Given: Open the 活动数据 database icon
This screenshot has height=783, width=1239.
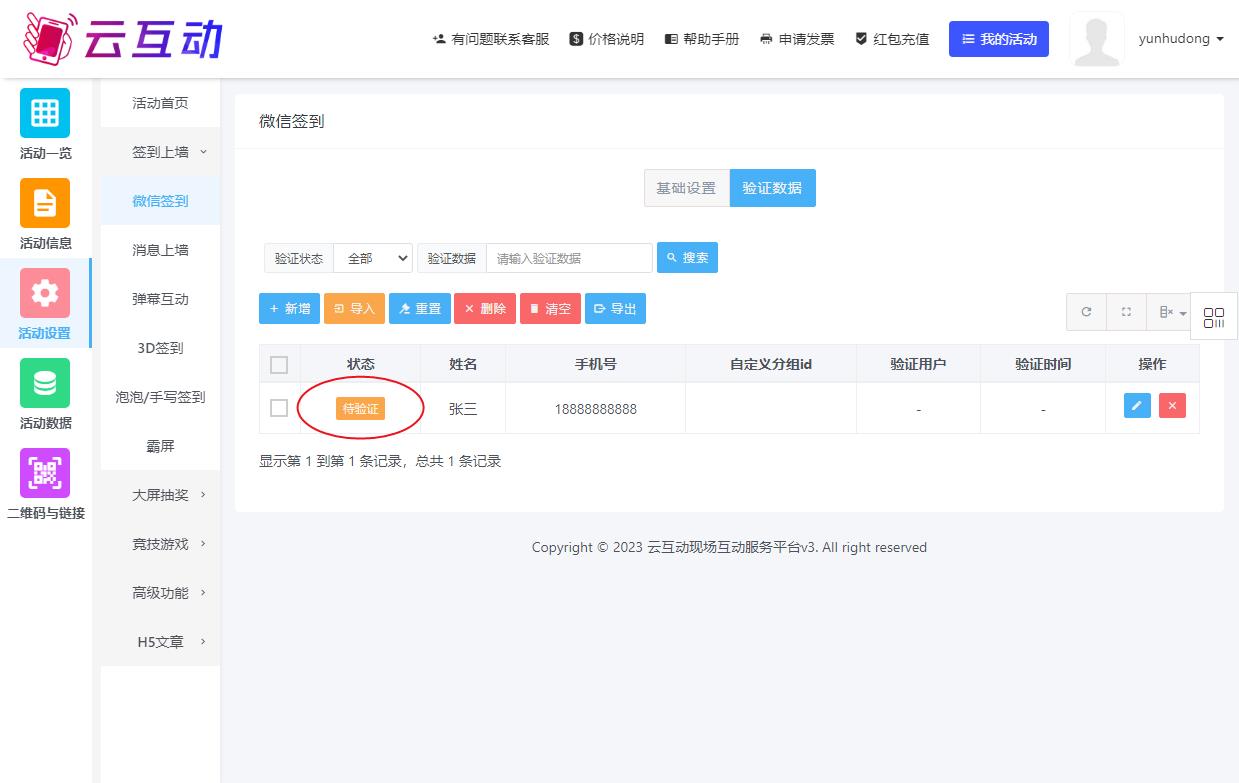Looking at the screenshot, I should (x=45, y=383).
